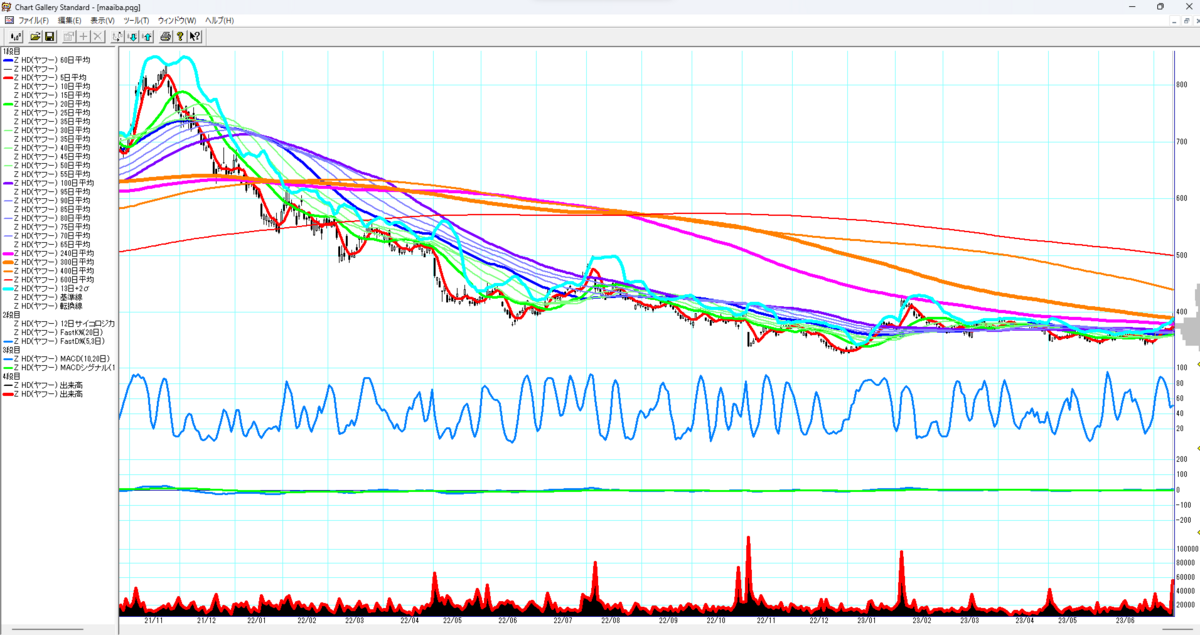The height and width of the screenshot is (635, 1200).
Task: Select the 1段目 section header
Action: coord(11,52)
